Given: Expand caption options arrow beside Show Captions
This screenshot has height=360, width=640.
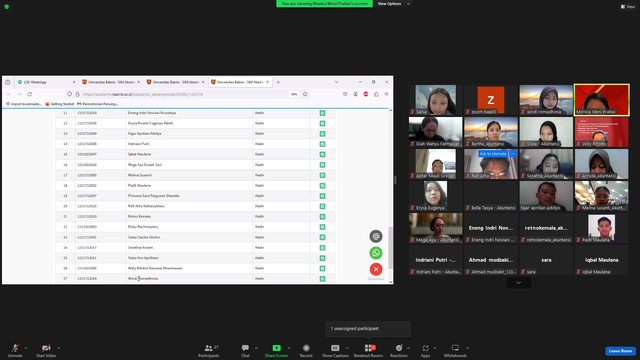Looking at the screenshot, I should pyautogui.click(x=347, y=348).
